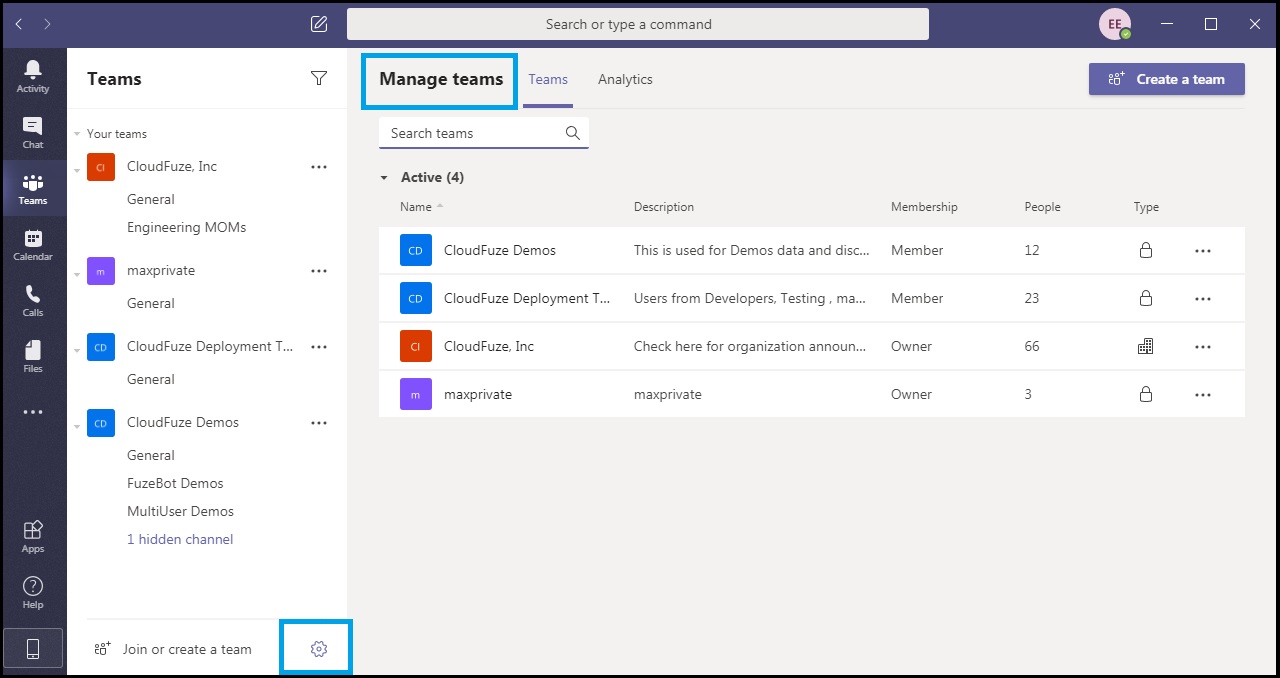Select CloudFuze Deployment team in sidebar
Image resolution: width=1280 pixels, height=678 pixels.
(210, 346)
